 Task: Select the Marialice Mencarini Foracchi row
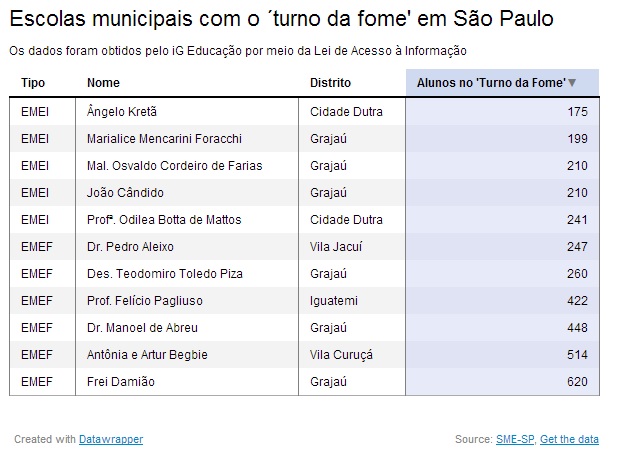click(164, 138)
